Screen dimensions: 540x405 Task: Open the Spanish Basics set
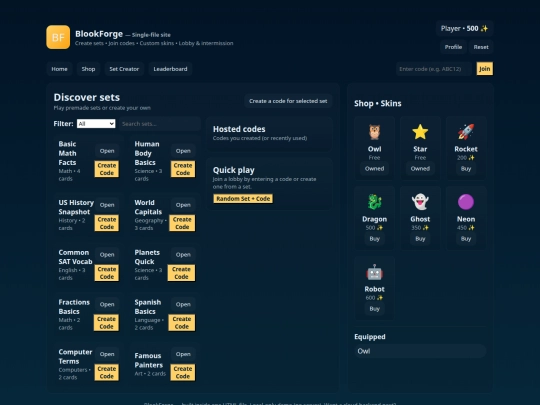click(183, 304)
